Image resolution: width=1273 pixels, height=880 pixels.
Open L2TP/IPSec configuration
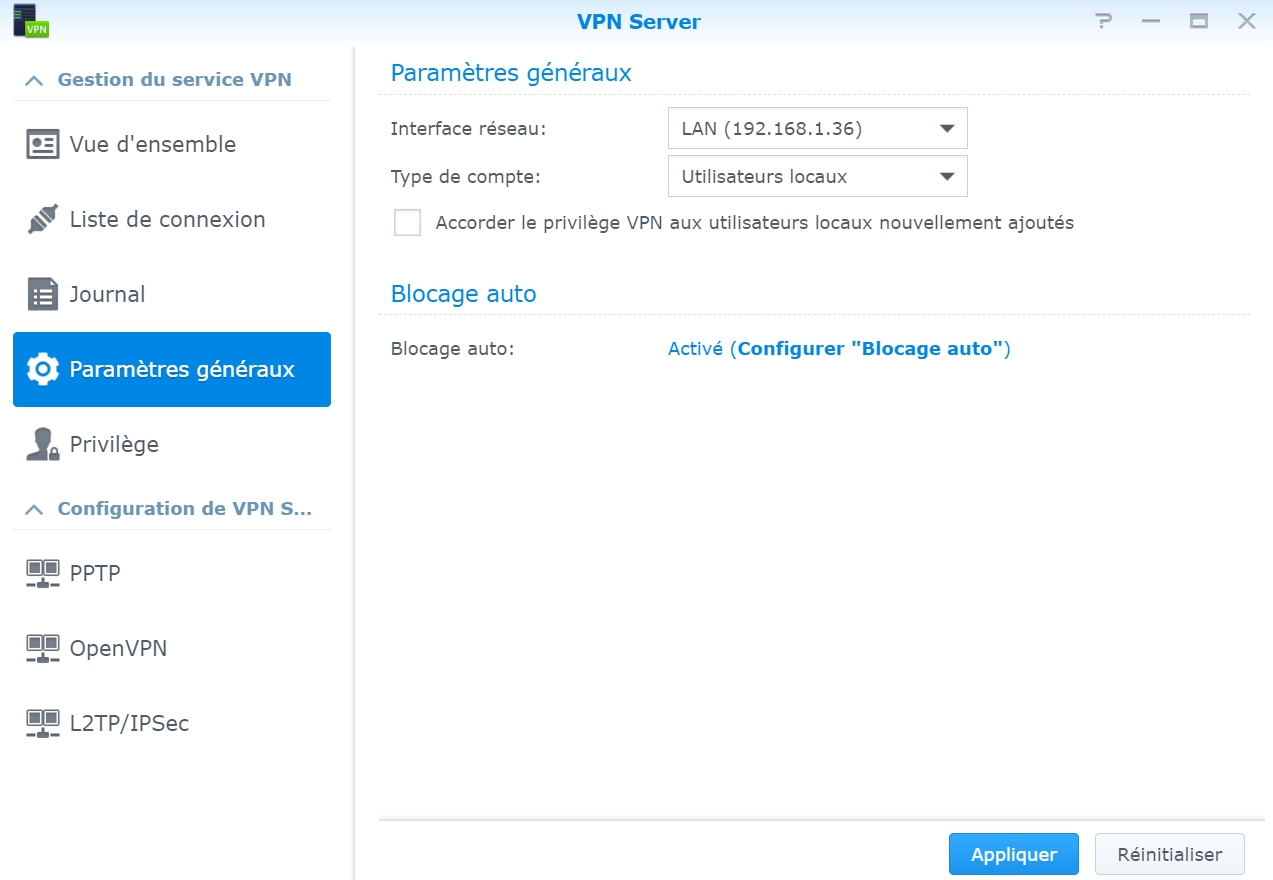point(172,724)
